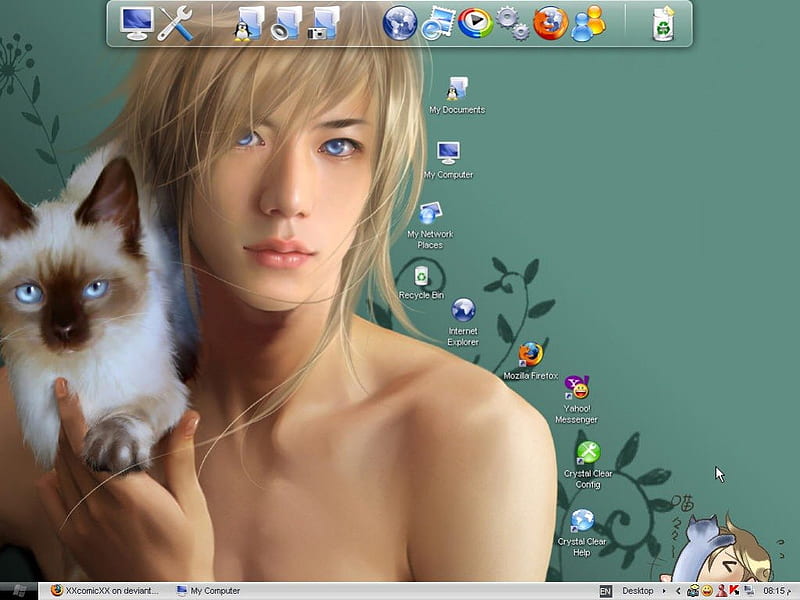Select the Crystal Clear Config desktop shortcut

click(588, 465)
